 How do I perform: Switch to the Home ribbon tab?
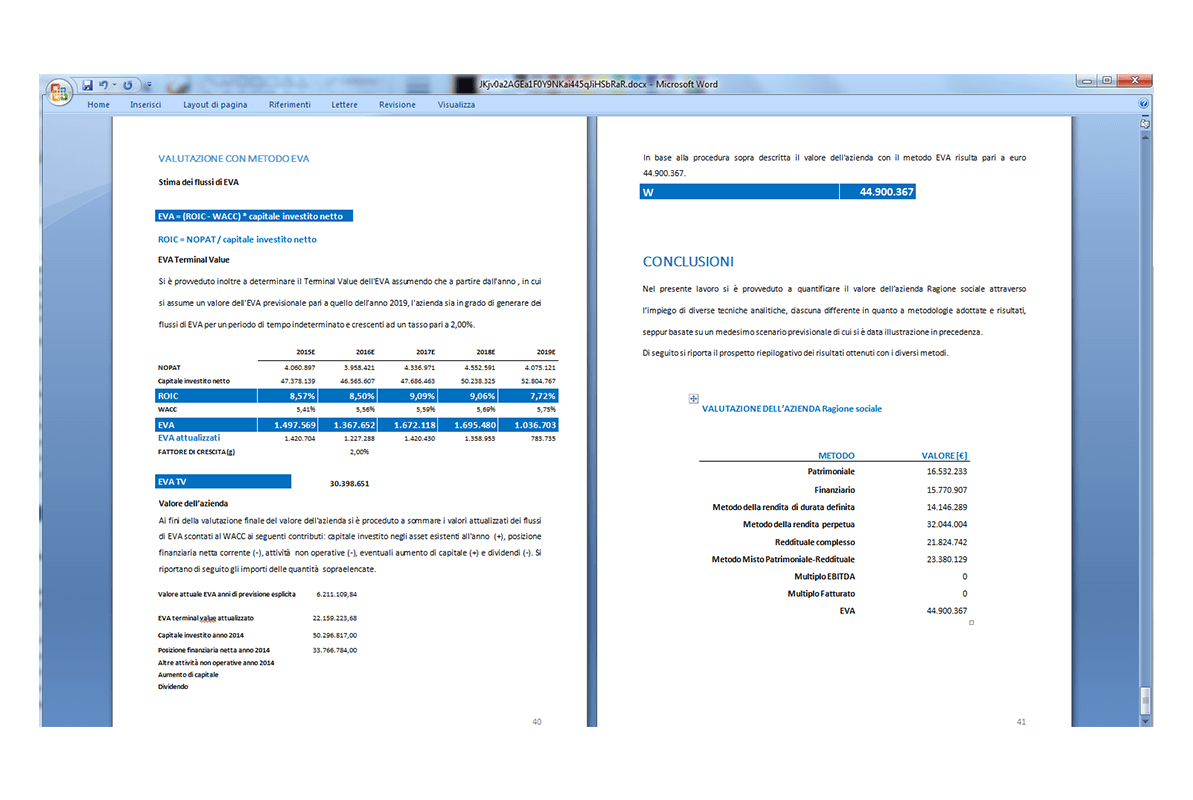[98, 105]
